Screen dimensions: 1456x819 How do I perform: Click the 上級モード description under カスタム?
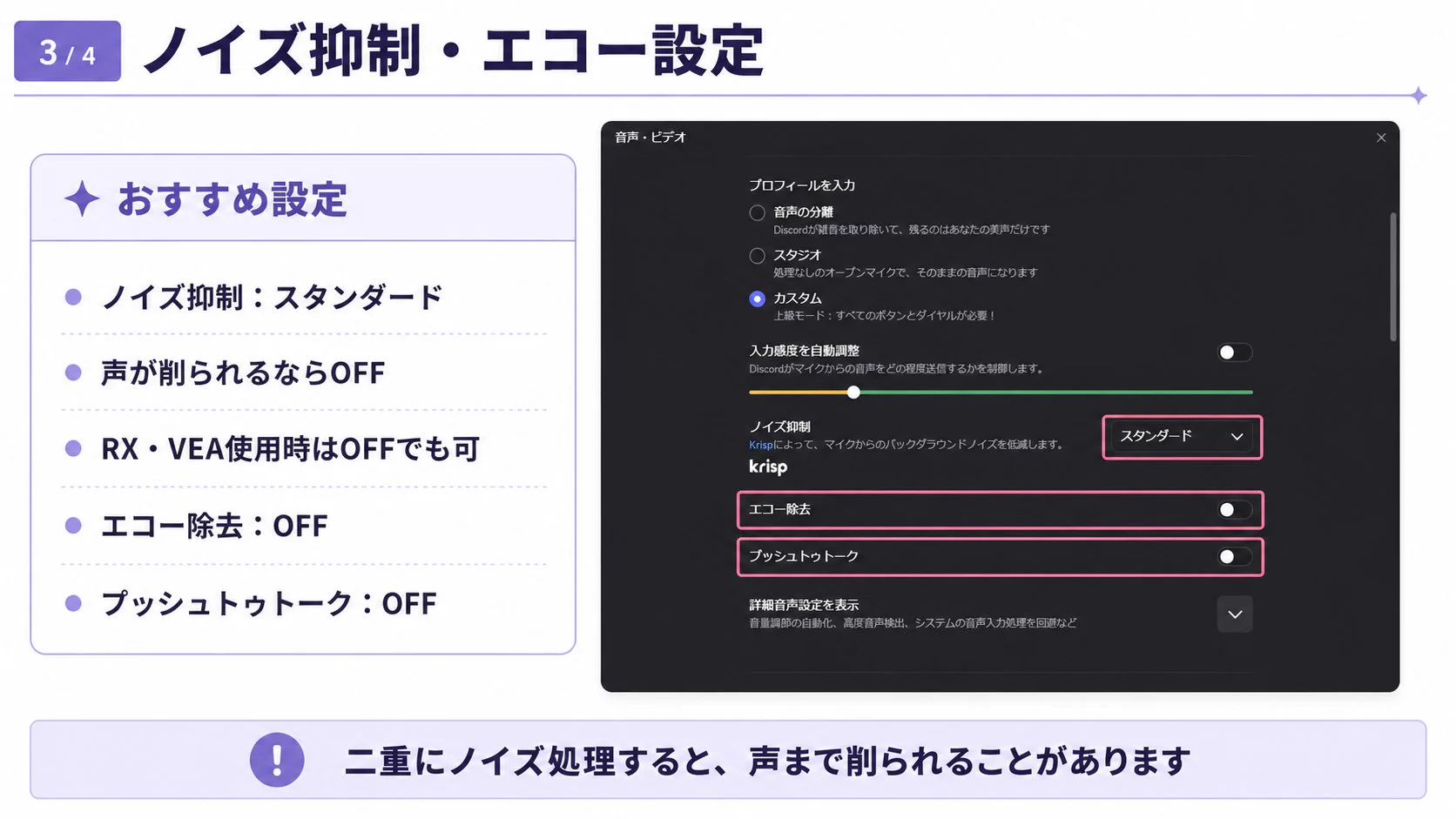[884, 316]
